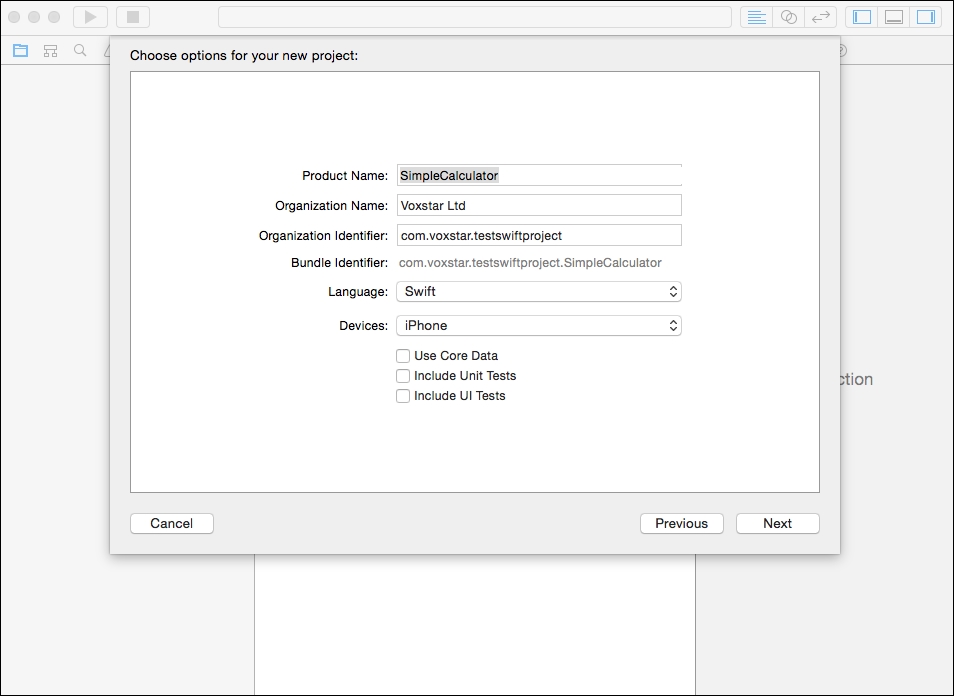Click the Cancel button
The width and height of the screenshot is (954, 696).
point(172,524)
